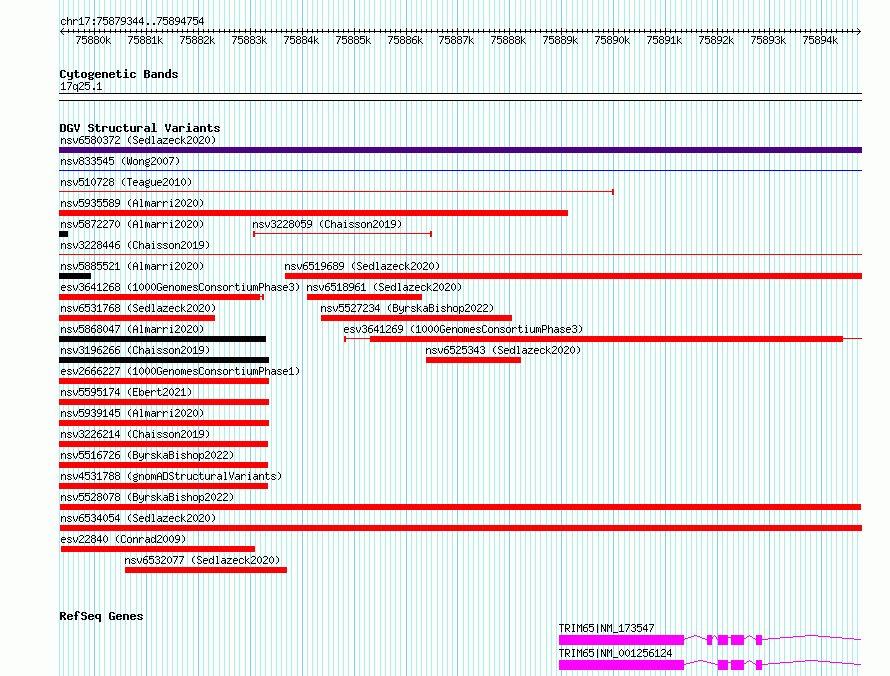Open variant nsv6519689 (Sedlazeck2020) label
This screenshot has height=676, width=890.
362,266
